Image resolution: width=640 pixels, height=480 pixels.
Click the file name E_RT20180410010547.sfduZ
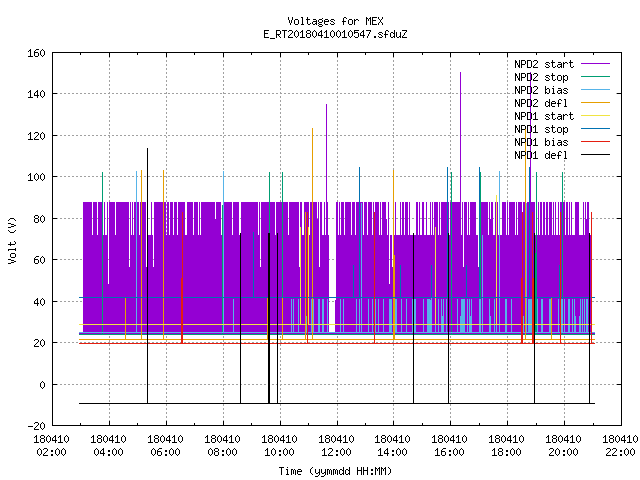(x=335, y=34)
